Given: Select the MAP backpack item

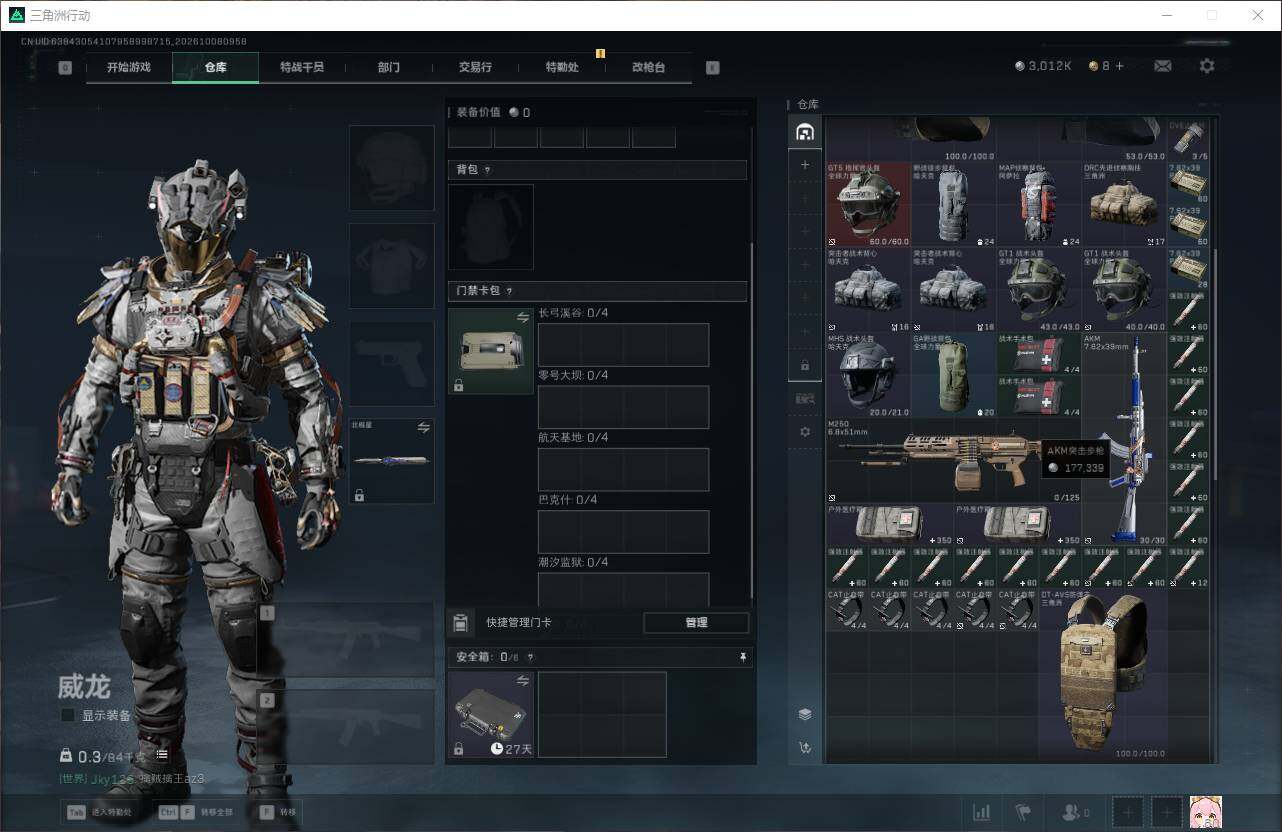Looking at the screenshot, I should tap(1039, 204).
